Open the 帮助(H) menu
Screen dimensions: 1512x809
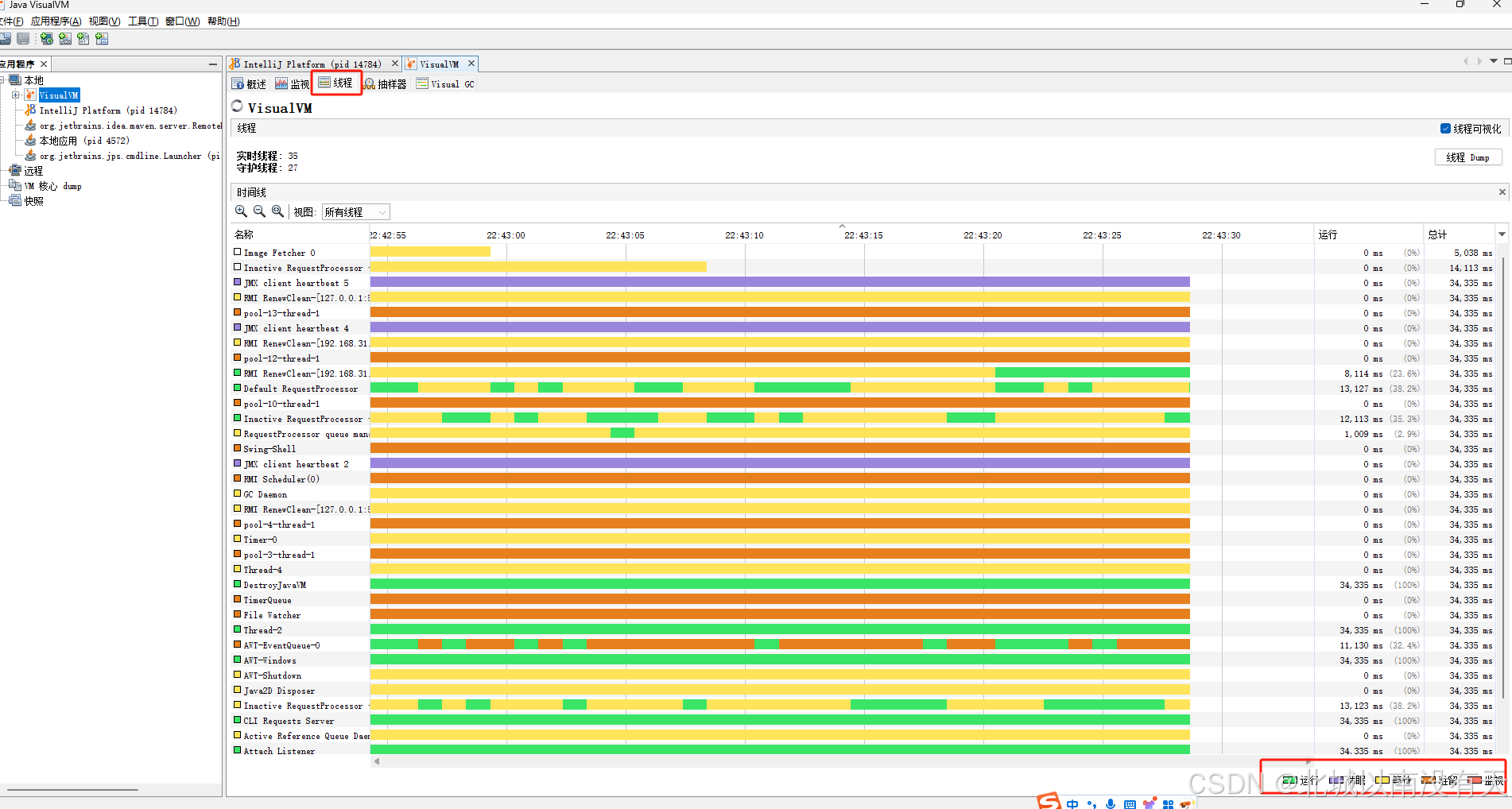pyautogui.click(x=223, y=21)
